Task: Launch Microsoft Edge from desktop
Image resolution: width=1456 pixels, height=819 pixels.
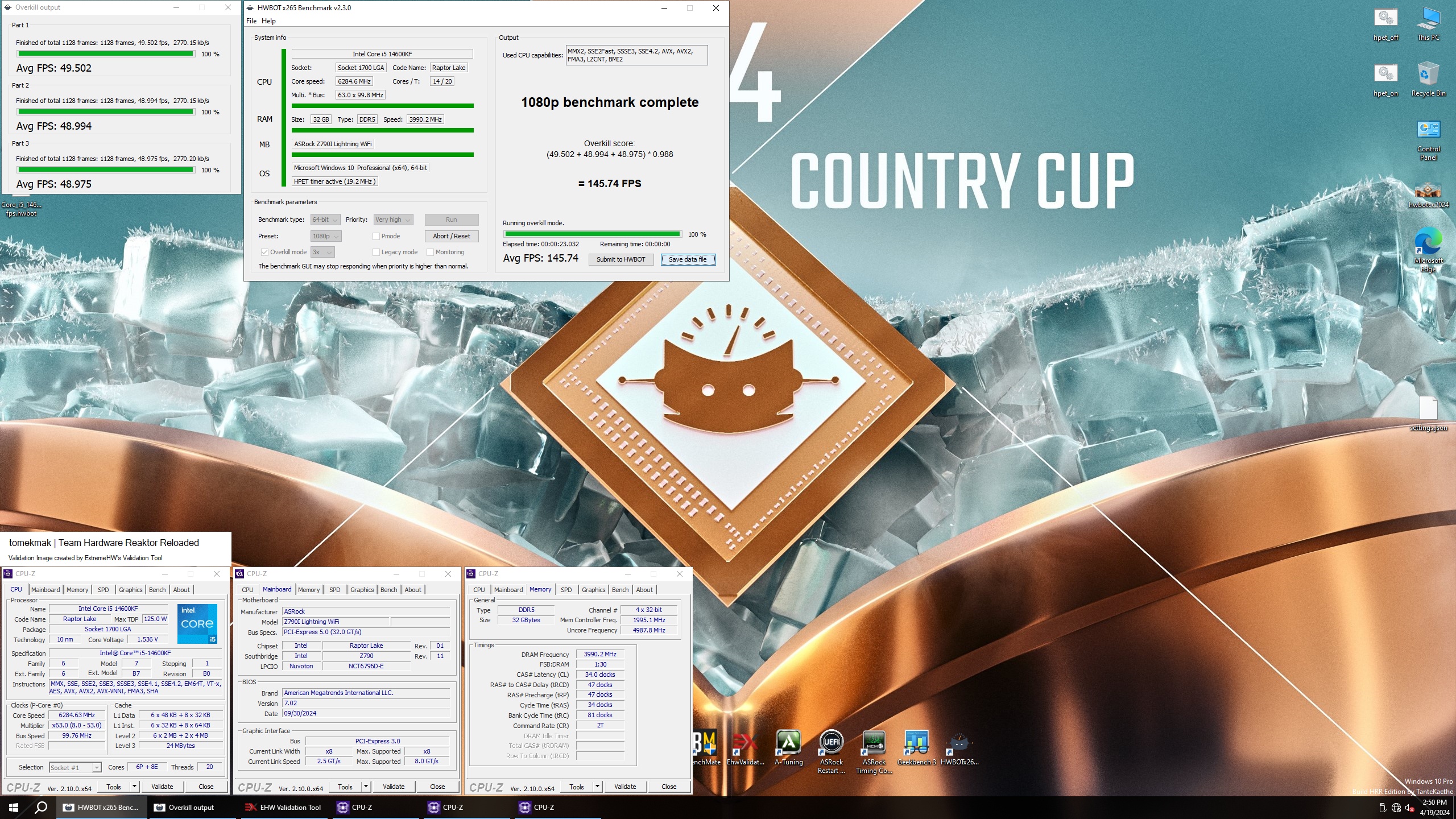Action: 1428,250
